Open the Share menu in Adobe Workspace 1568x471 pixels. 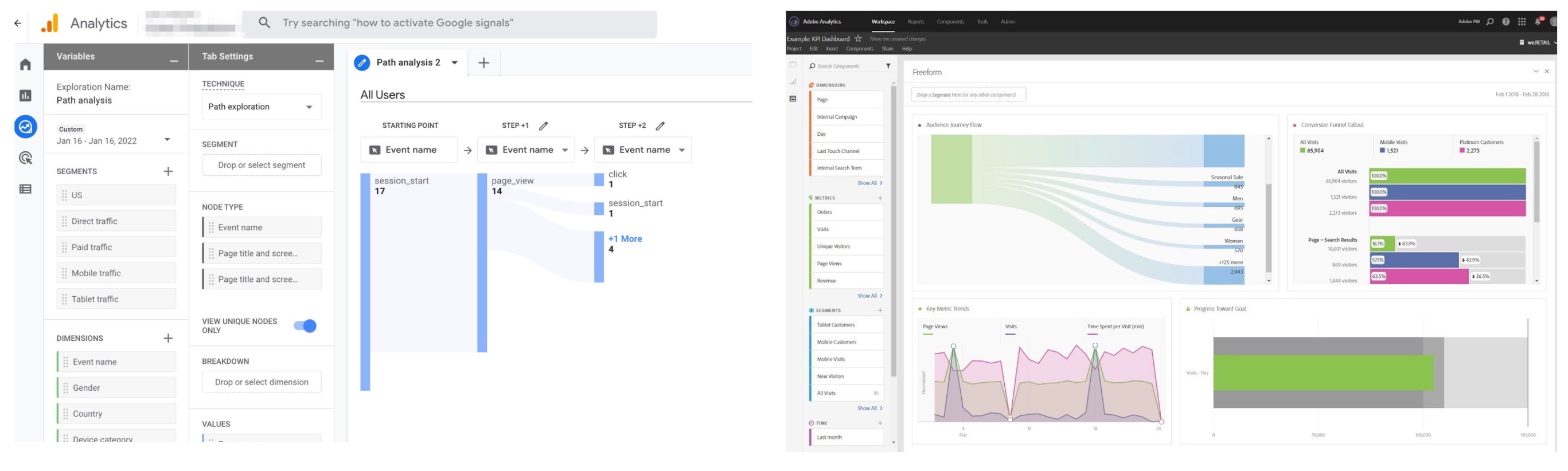coord(888,49)
